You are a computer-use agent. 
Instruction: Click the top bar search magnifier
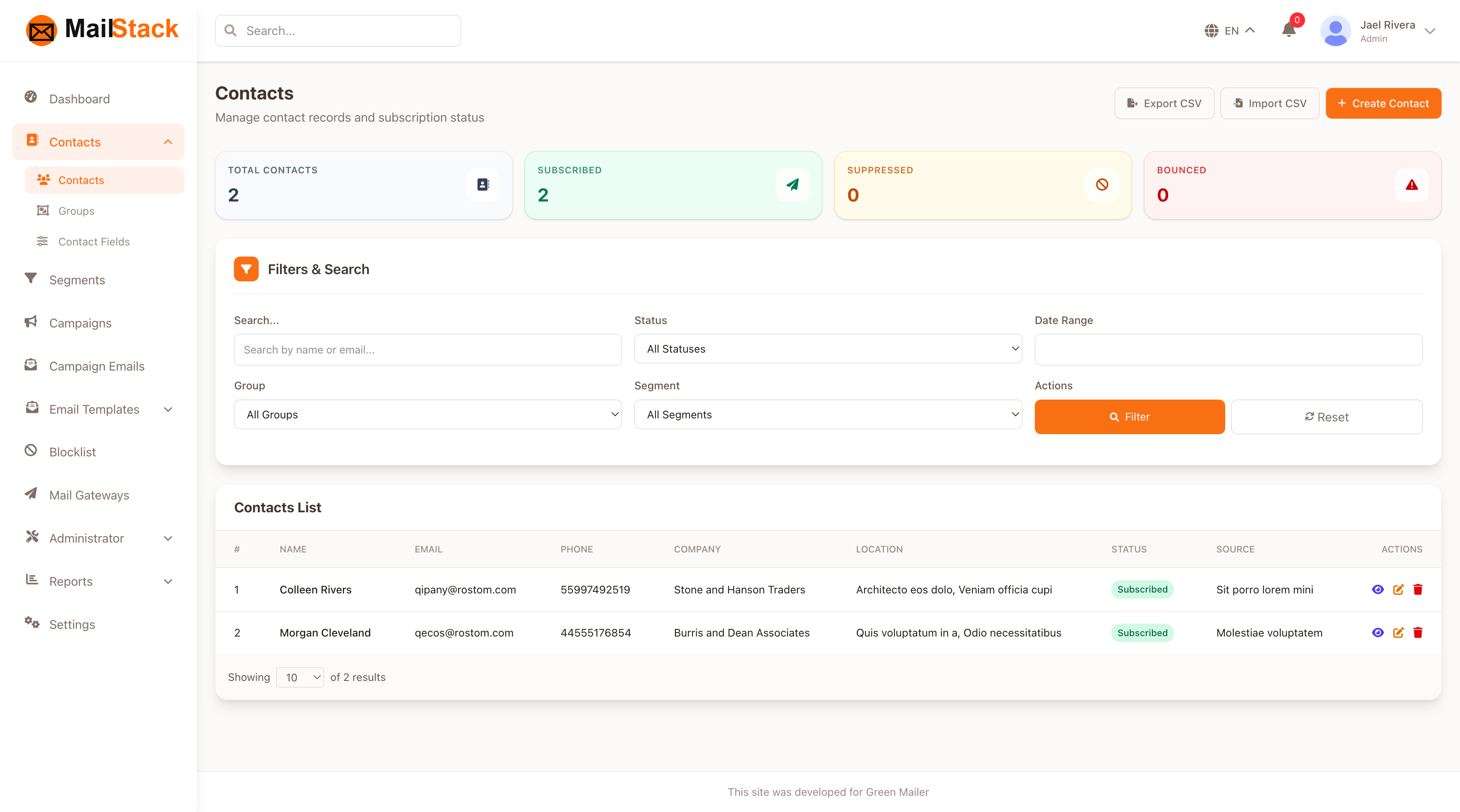click(231, 31)
